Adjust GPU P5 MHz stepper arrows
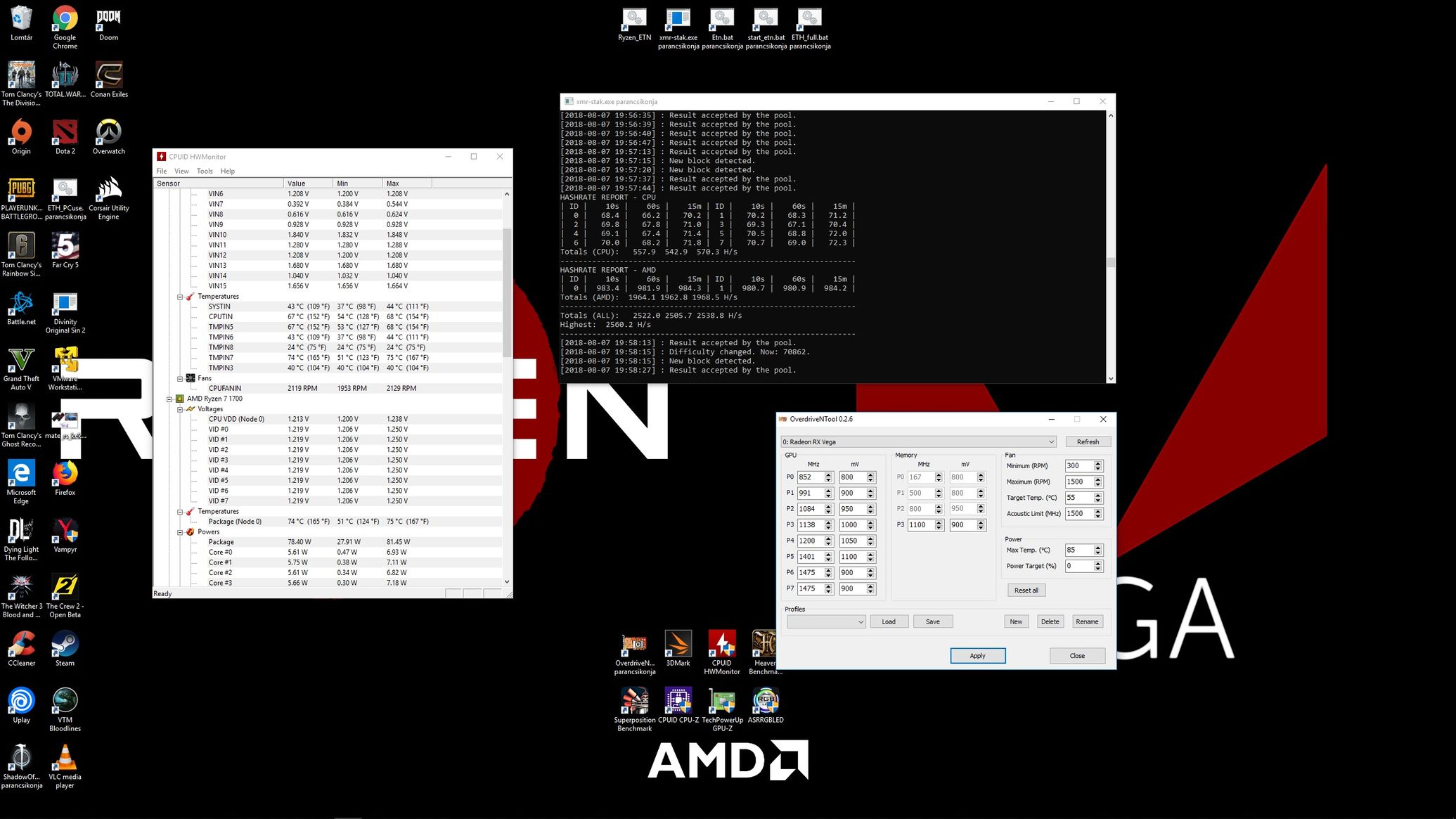Viewport: 1456px width, 819px height. pyautogui.click(x=829, y=557)
